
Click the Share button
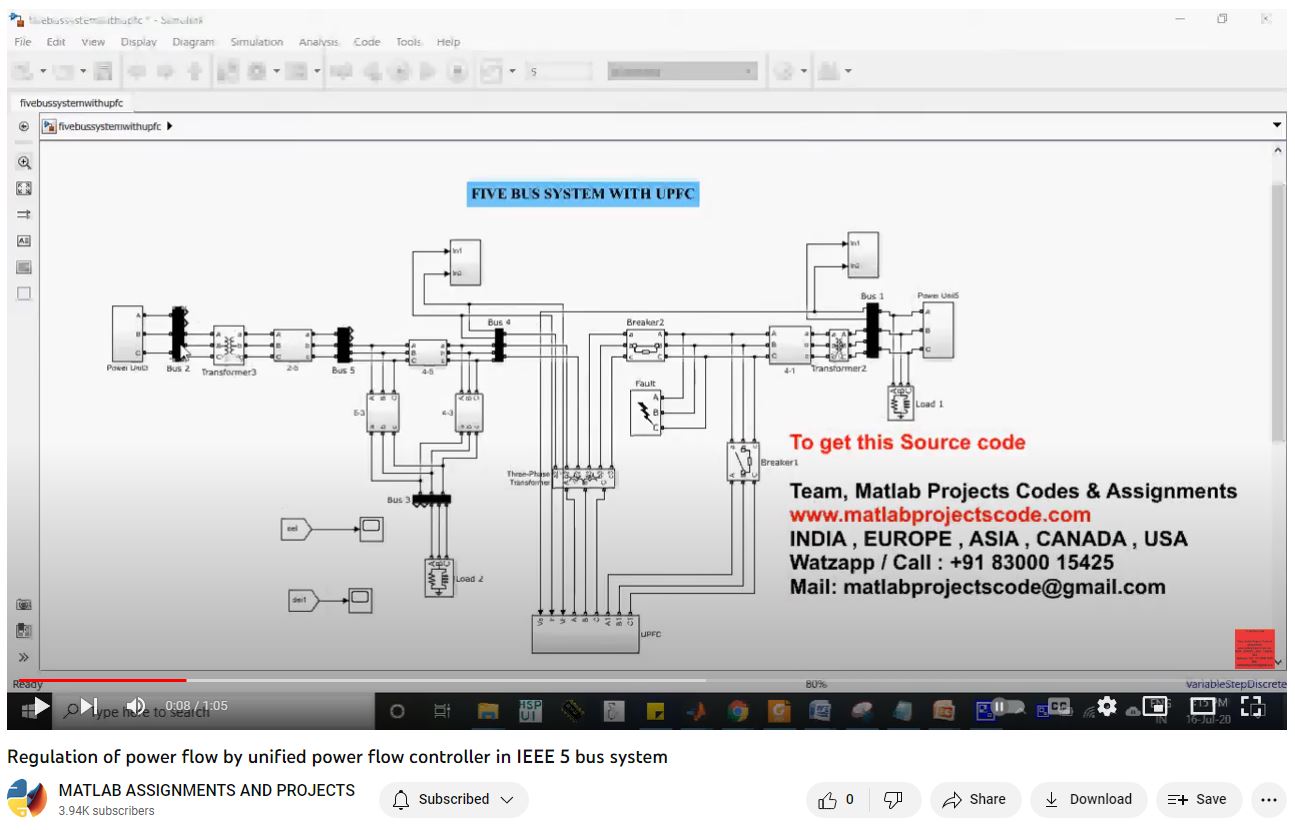pyautogui.click(x=975, y=799)
